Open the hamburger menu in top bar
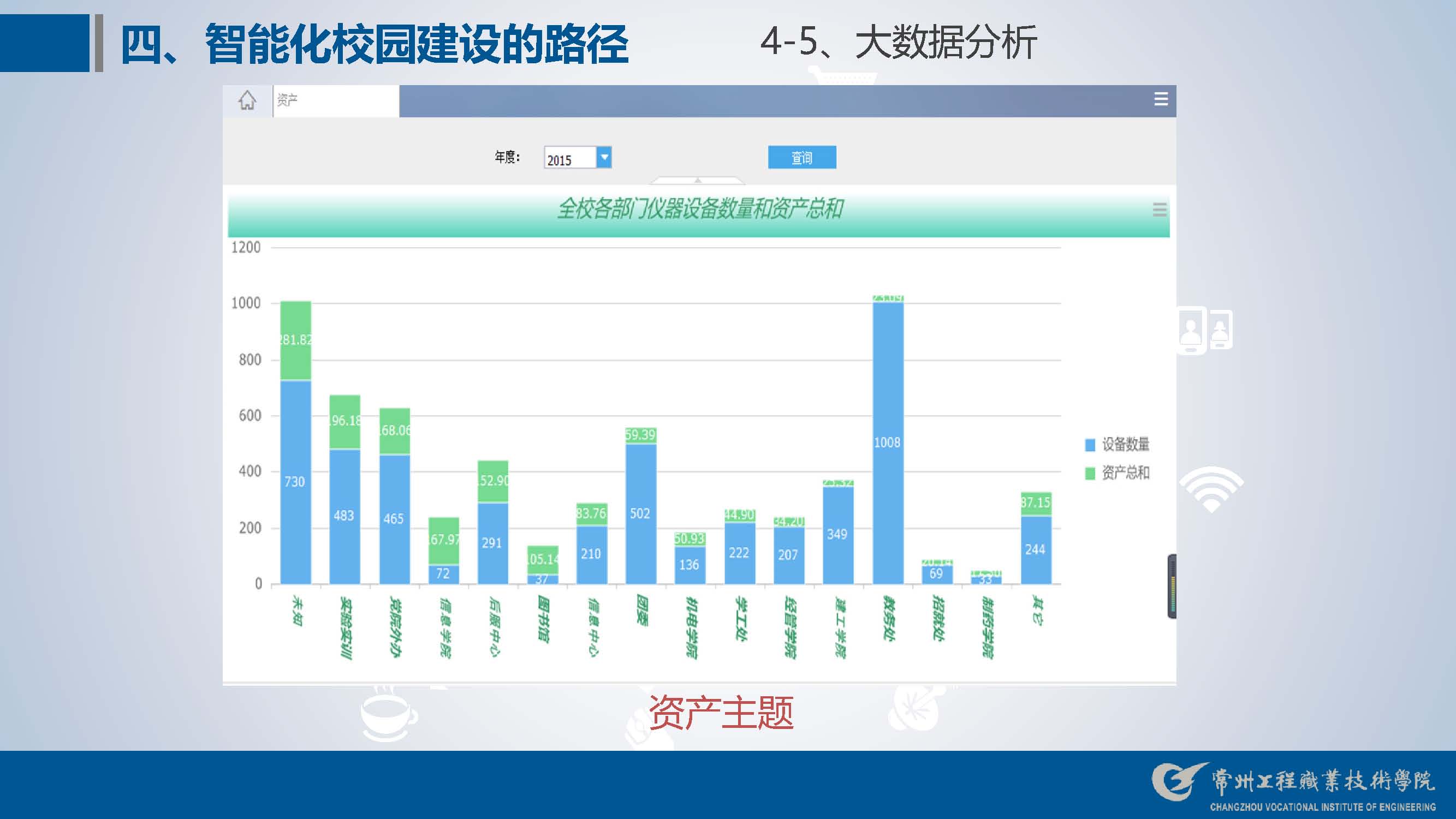Image resolution: width=1456 pixels, height=819 pixels. coord(1161,99)
